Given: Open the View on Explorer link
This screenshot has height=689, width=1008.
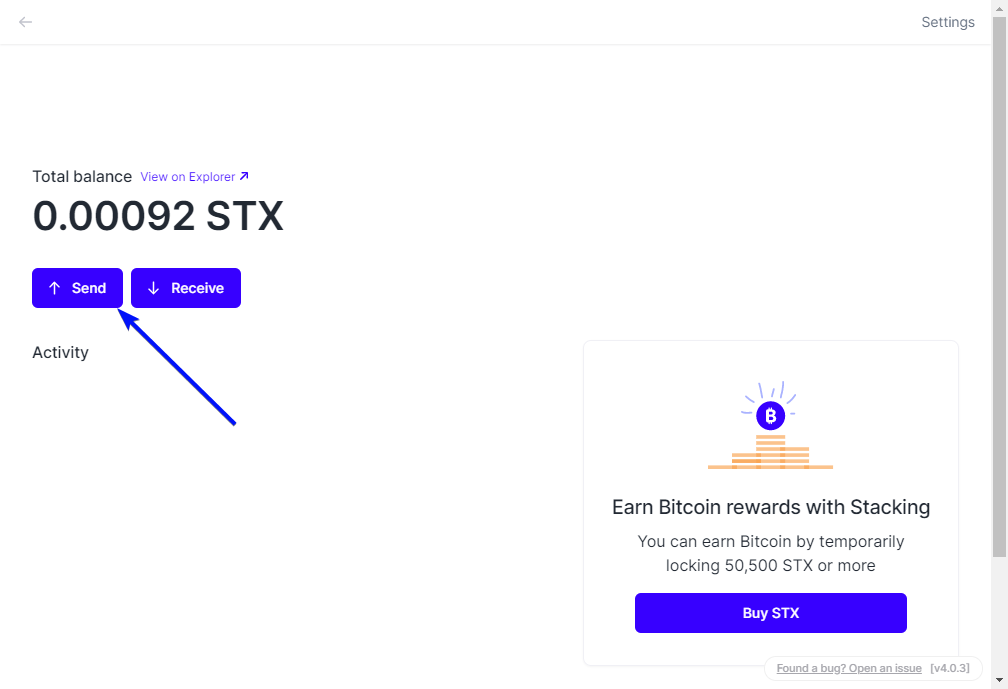Looking at the screenshot, I should [x=187, y=177].
